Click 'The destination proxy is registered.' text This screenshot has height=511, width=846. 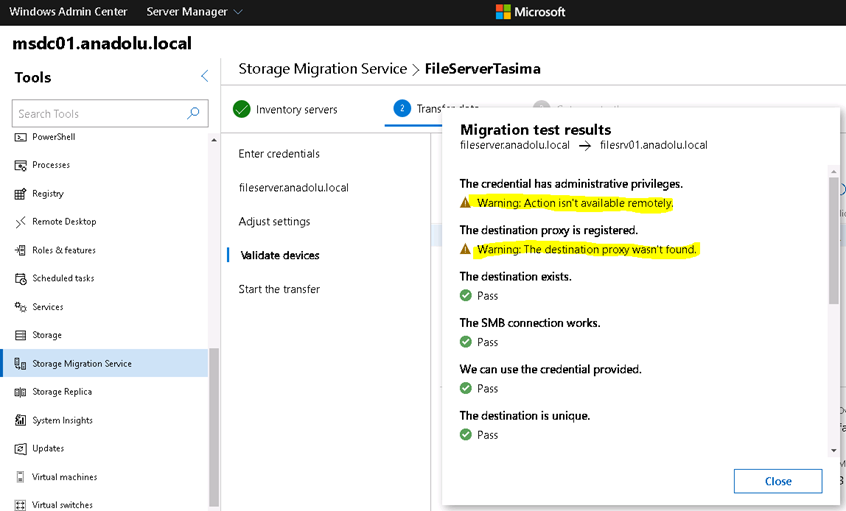coord(549,230)
